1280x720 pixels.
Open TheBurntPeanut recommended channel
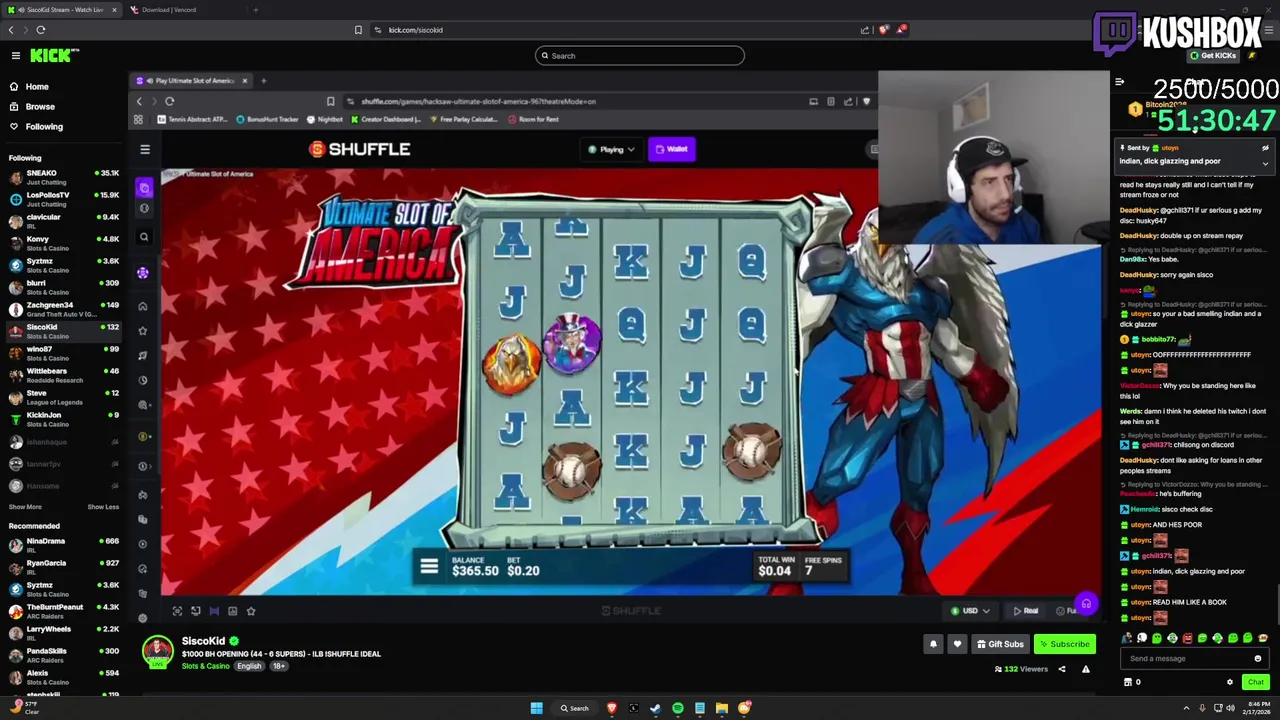62,611
